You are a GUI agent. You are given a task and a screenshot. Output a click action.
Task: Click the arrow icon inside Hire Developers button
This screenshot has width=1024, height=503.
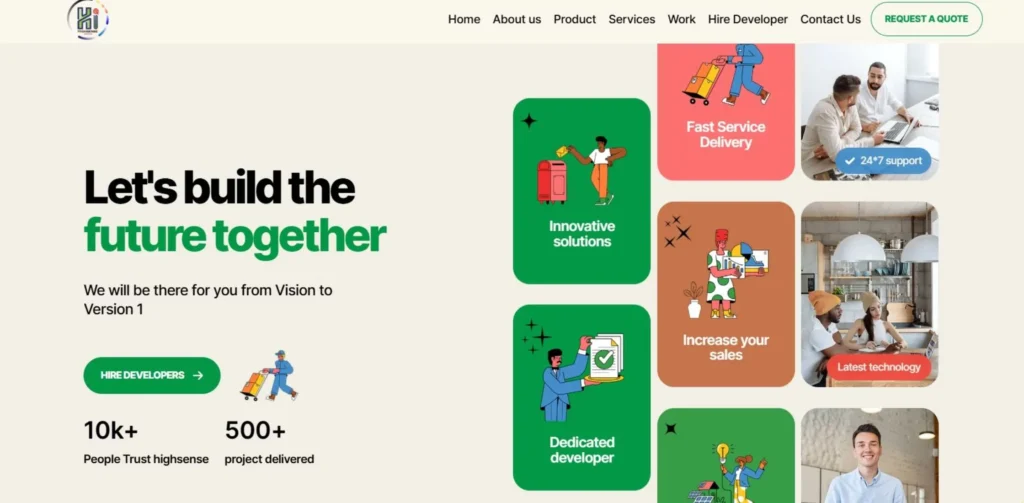tap(199, 376)
